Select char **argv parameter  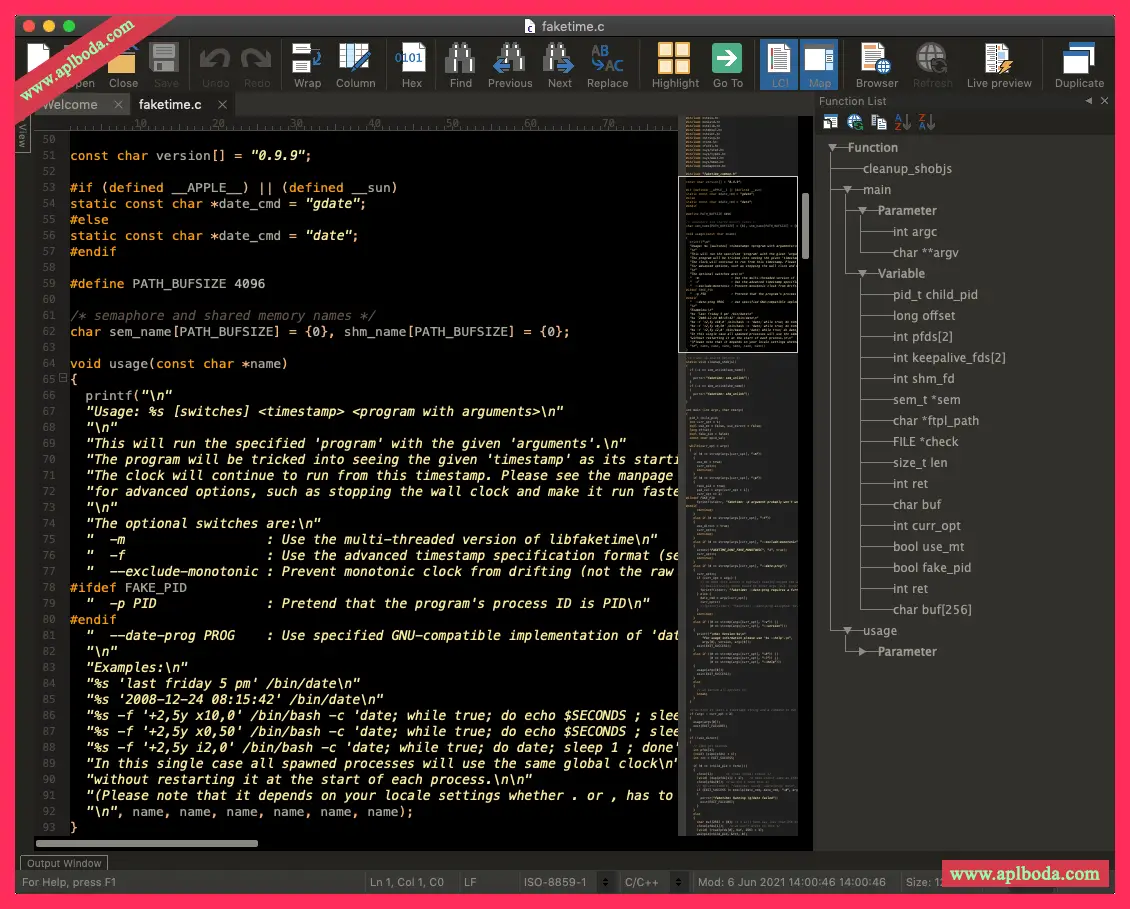click(925, 252)
